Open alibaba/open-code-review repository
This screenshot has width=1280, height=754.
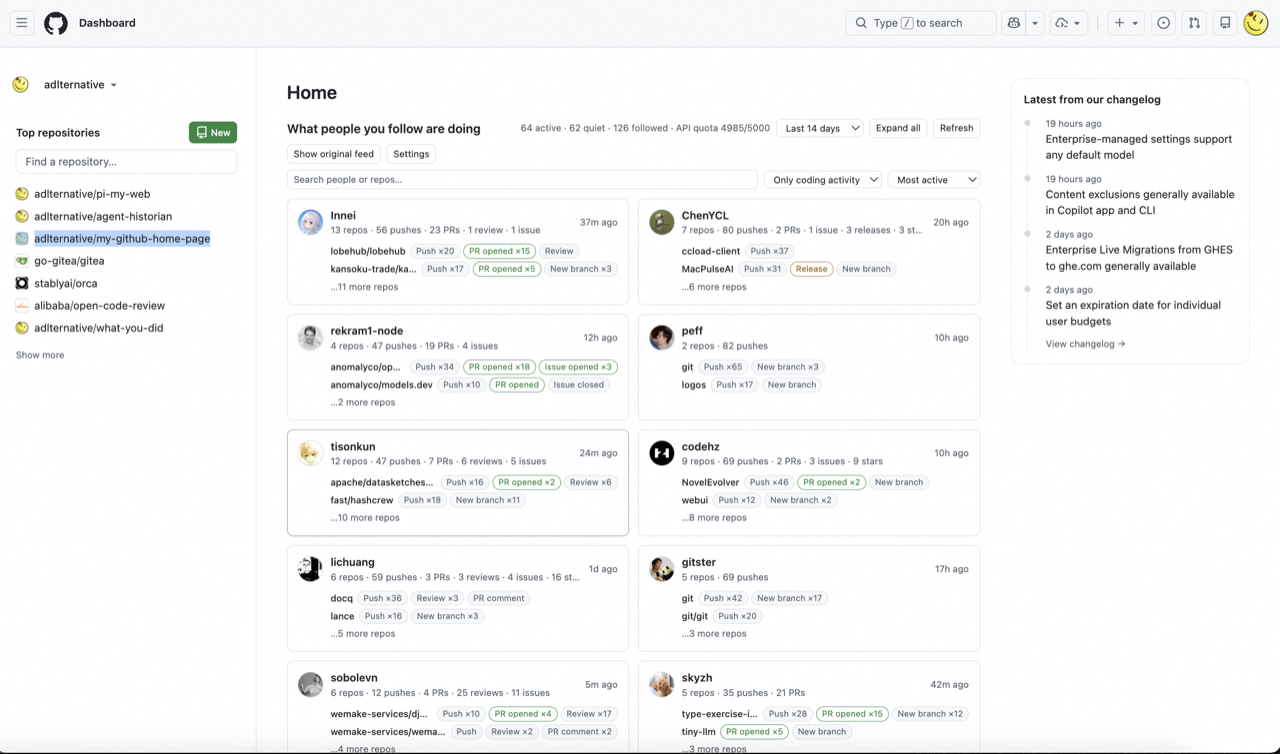[99, 306]
